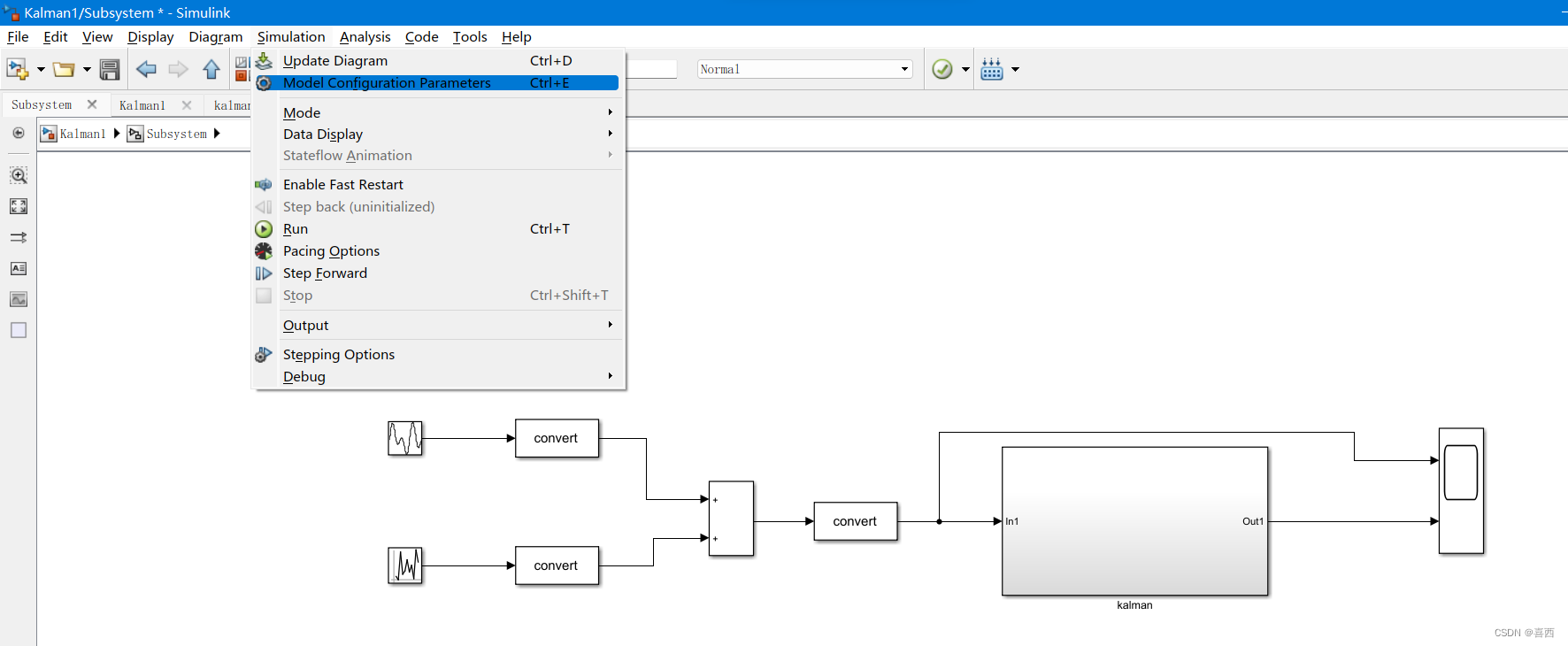Switch to the Subsystem tab
The image size is (1568, 646).
point(42,104)
